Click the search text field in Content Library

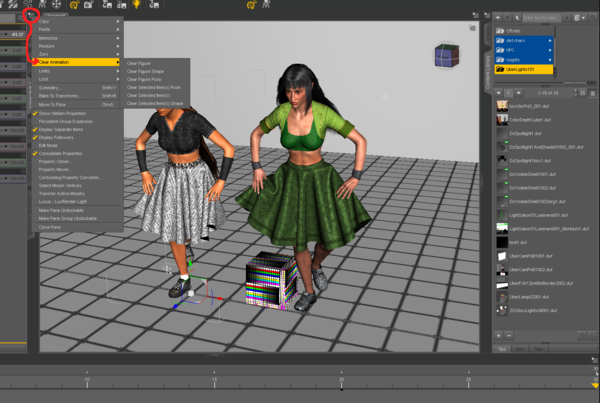click(x=542, y=18)
